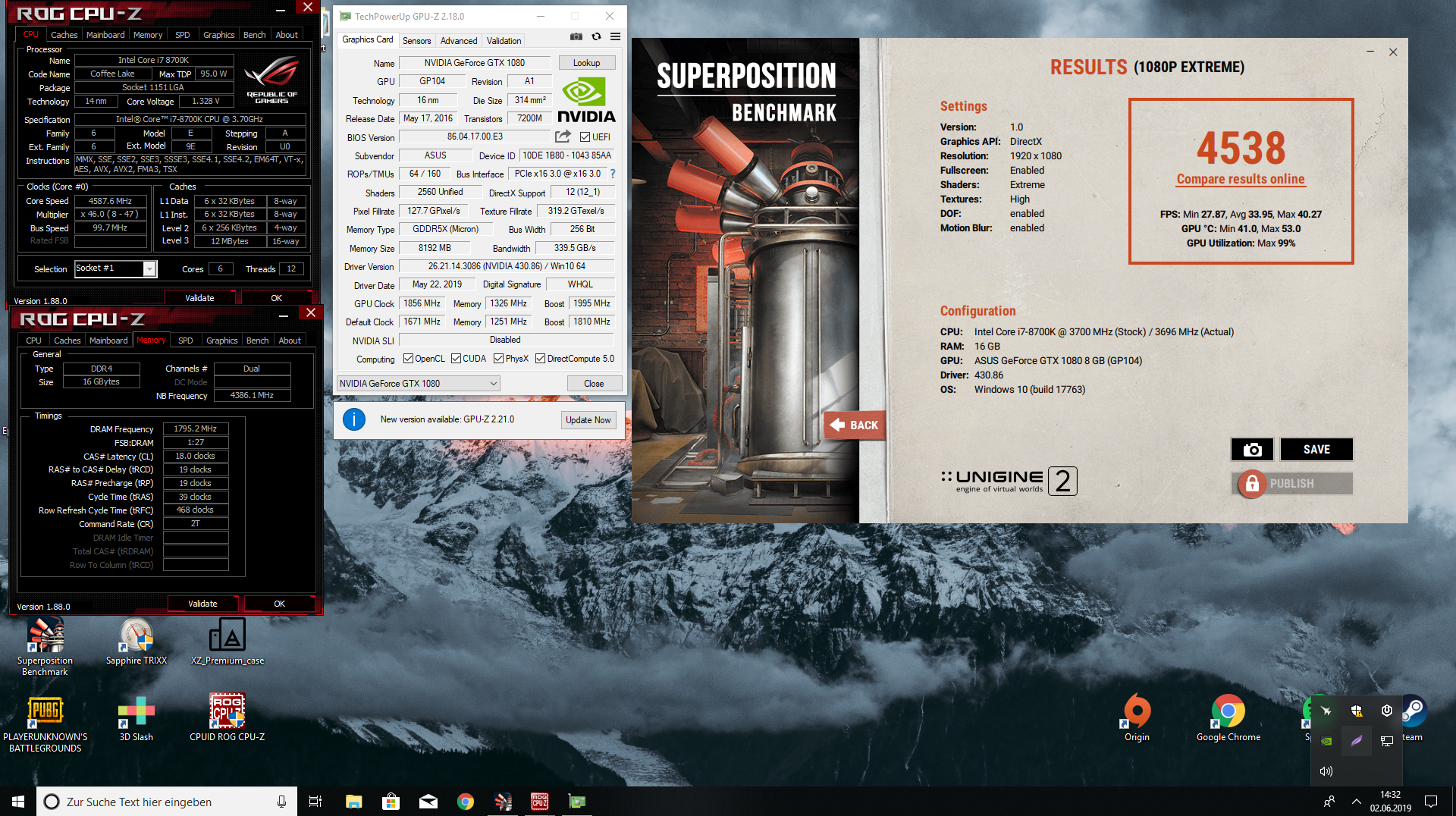Open Caches tab in lower CPU-Z window
The width and height of the screenshot is (1456, 816).
67,341
